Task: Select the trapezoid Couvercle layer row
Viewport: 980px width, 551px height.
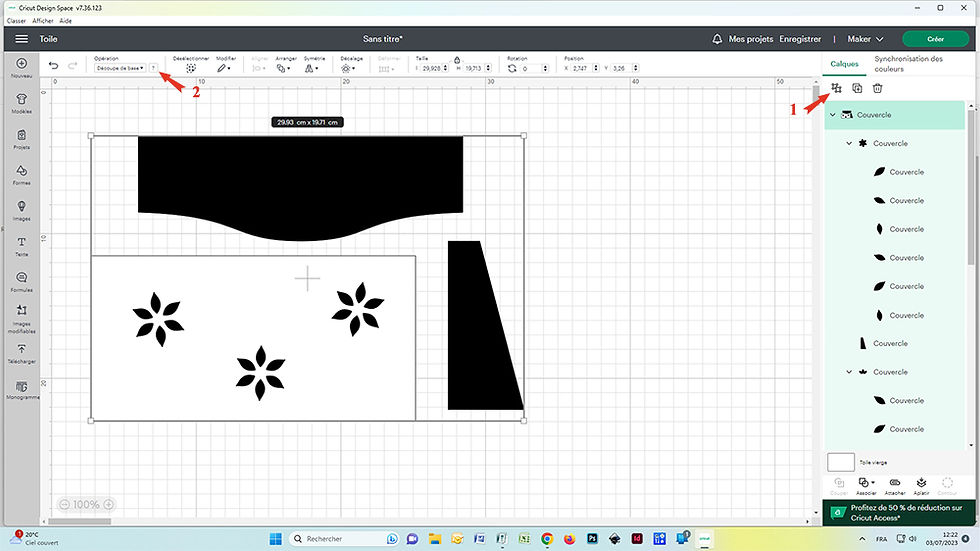Action: click(894, 344)
